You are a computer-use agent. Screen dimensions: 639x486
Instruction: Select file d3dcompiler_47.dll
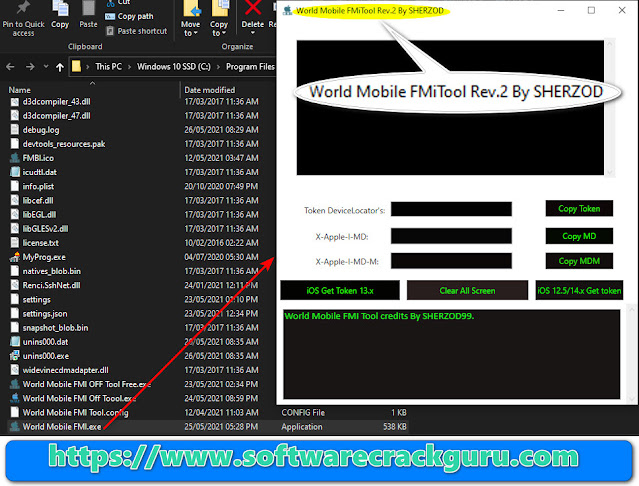57,116
